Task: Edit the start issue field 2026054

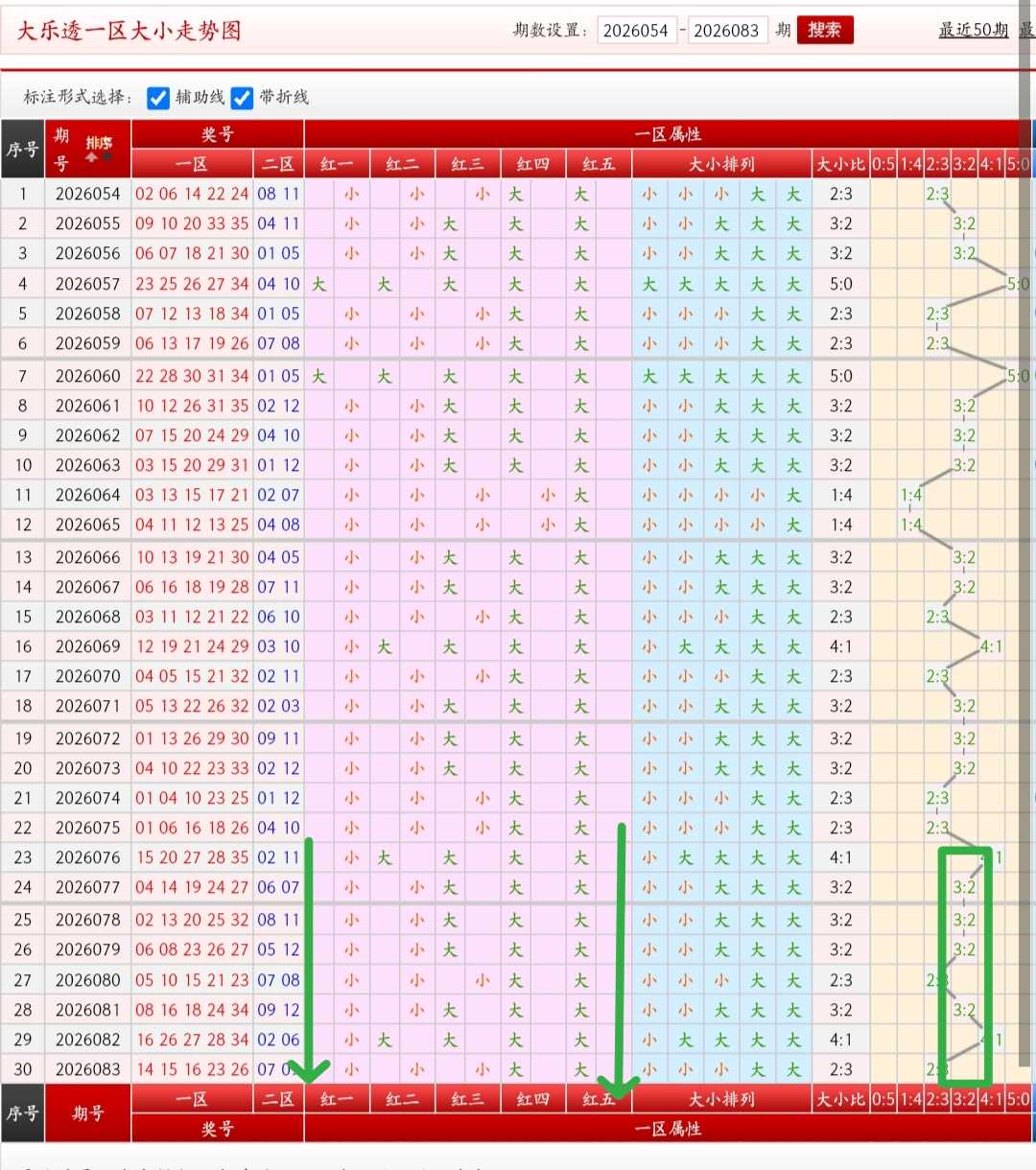Action: point(637,31)
